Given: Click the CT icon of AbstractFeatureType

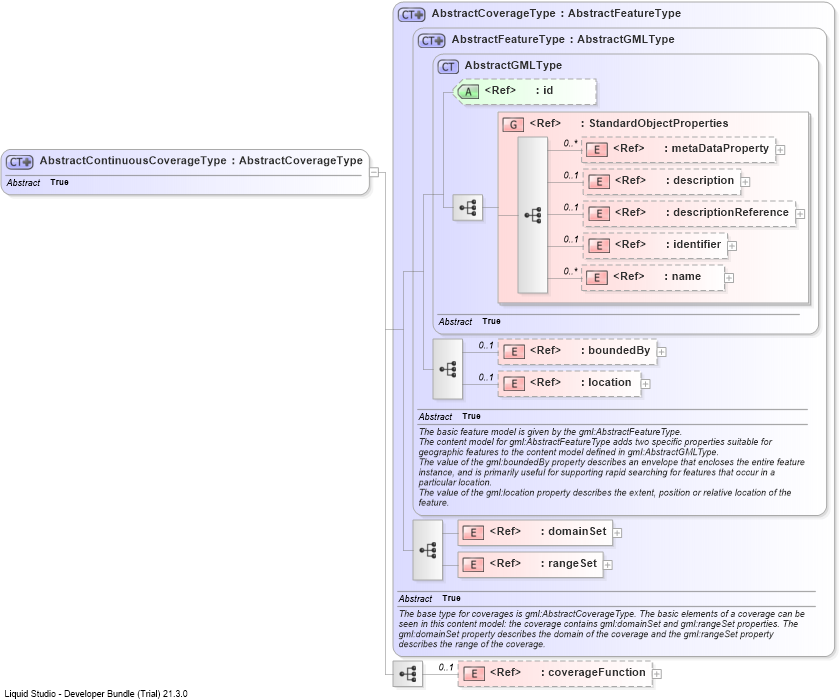Looking at the screenshot, I should (431, 40).
